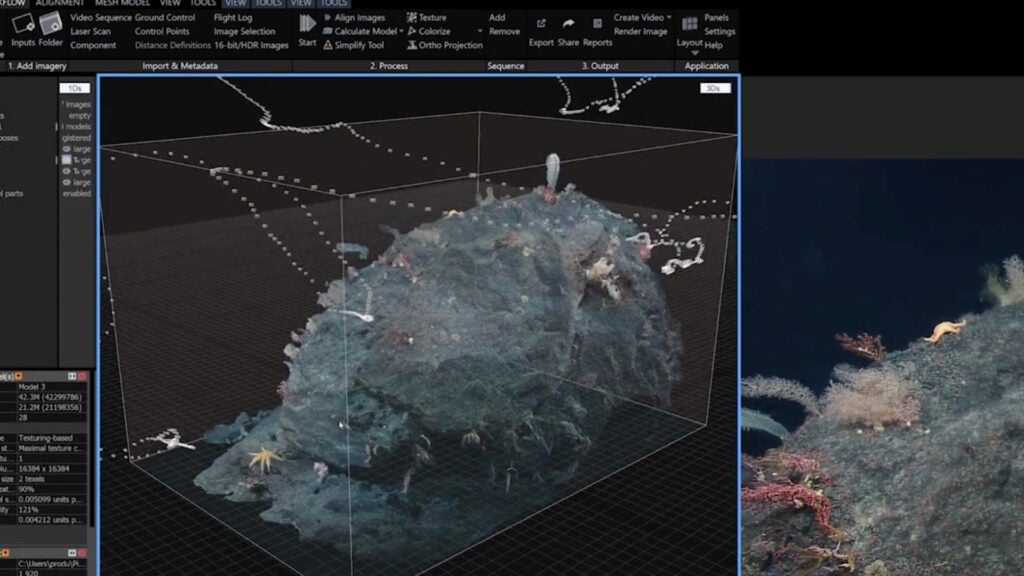Open the Calculate Model dropdown arrow
Screen dimensions: 1024x576
[x=401, y=31]
